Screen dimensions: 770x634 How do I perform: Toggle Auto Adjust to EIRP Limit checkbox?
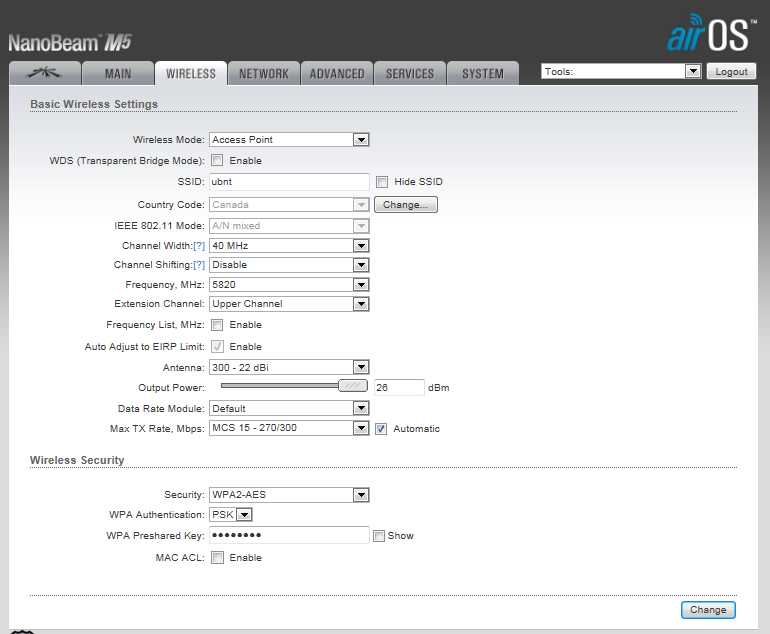[x=217, y=347]
